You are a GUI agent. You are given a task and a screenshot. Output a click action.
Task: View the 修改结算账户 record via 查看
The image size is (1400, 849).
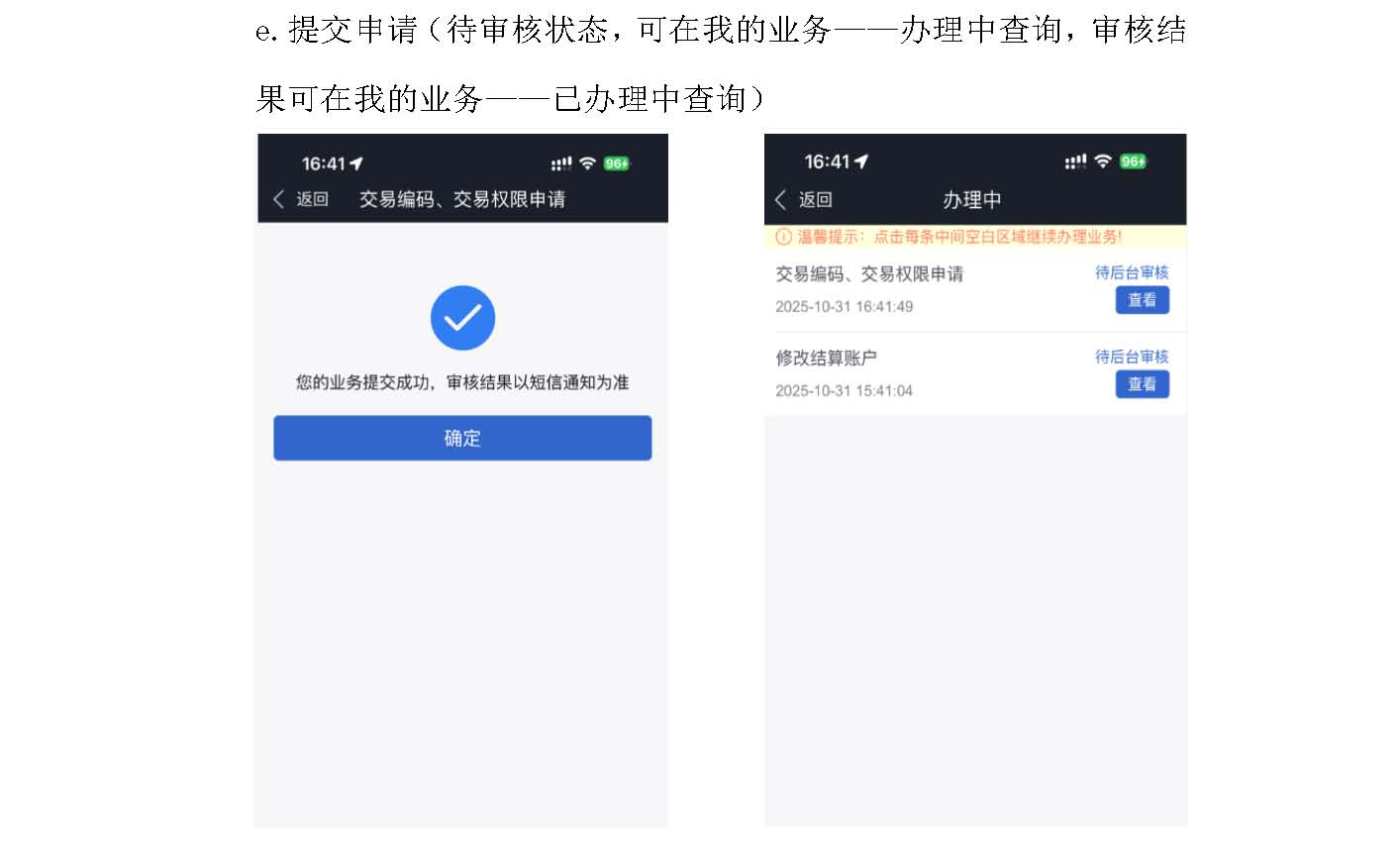1143,384
